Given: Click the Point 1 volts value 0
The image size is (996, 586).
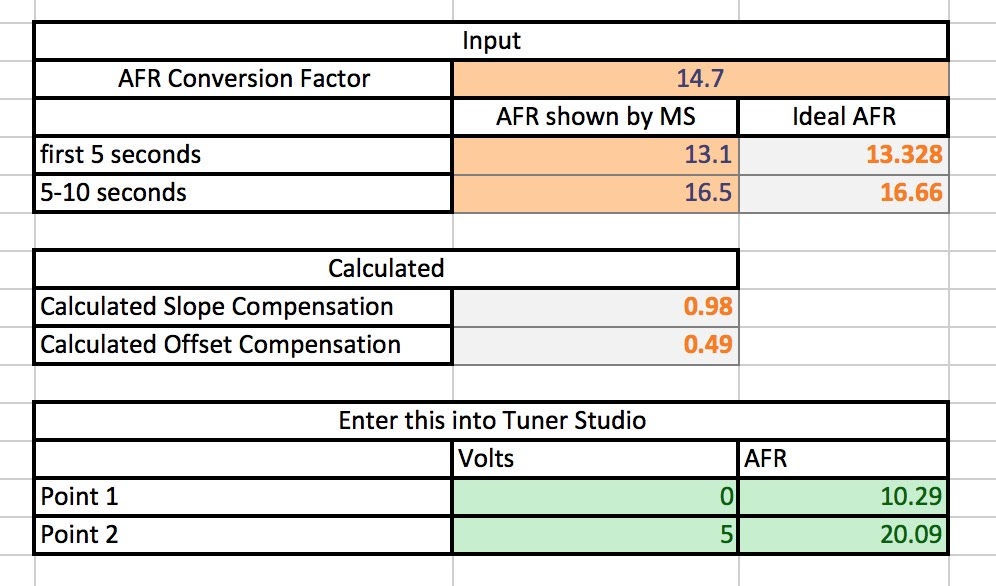Looking at the screenshot, I should [x=595, y=496].
